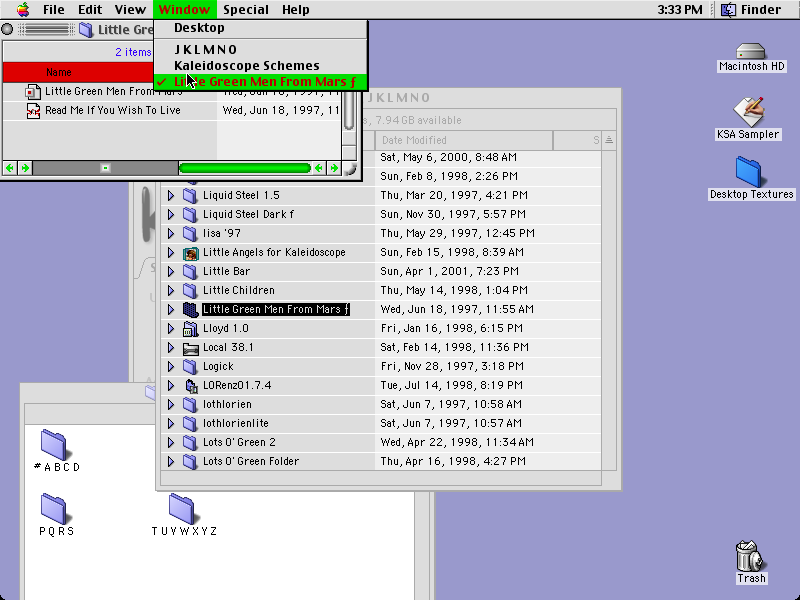Click the Little Bar folder icon

pos(190,271)
